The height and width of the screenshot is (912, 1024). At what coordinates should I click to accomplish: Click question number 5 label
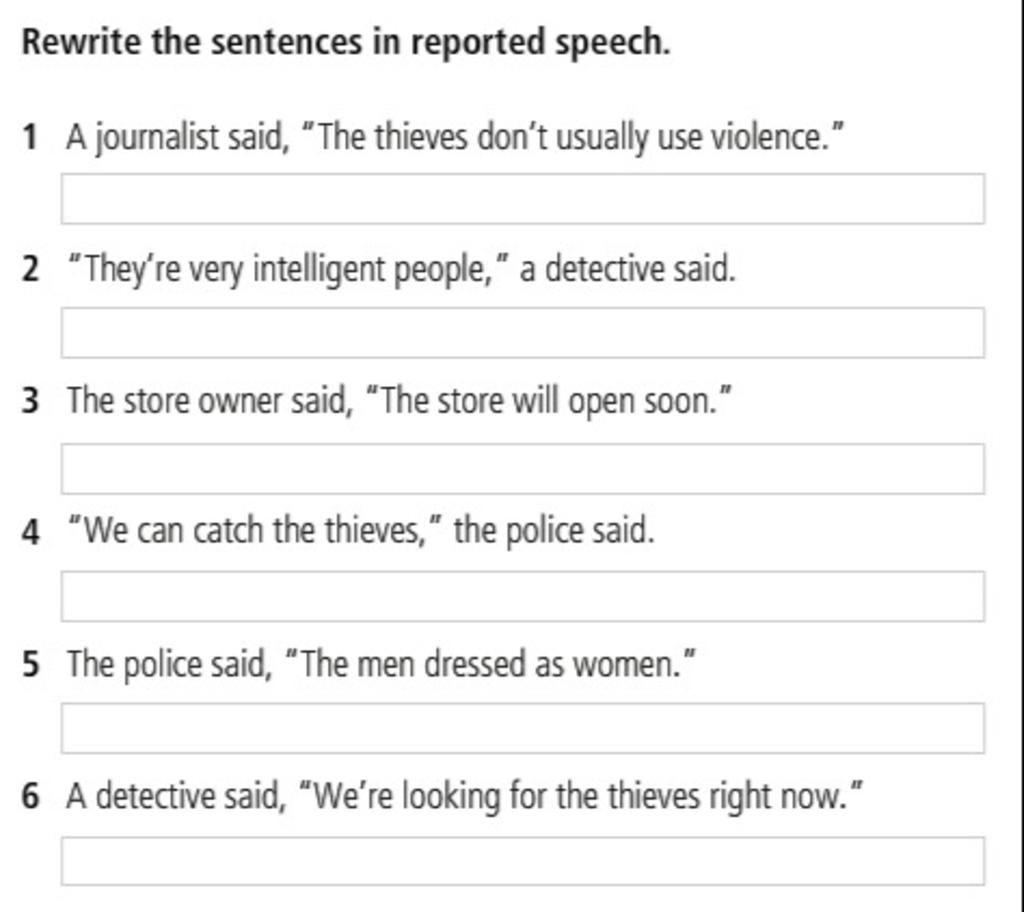(30, 664)
